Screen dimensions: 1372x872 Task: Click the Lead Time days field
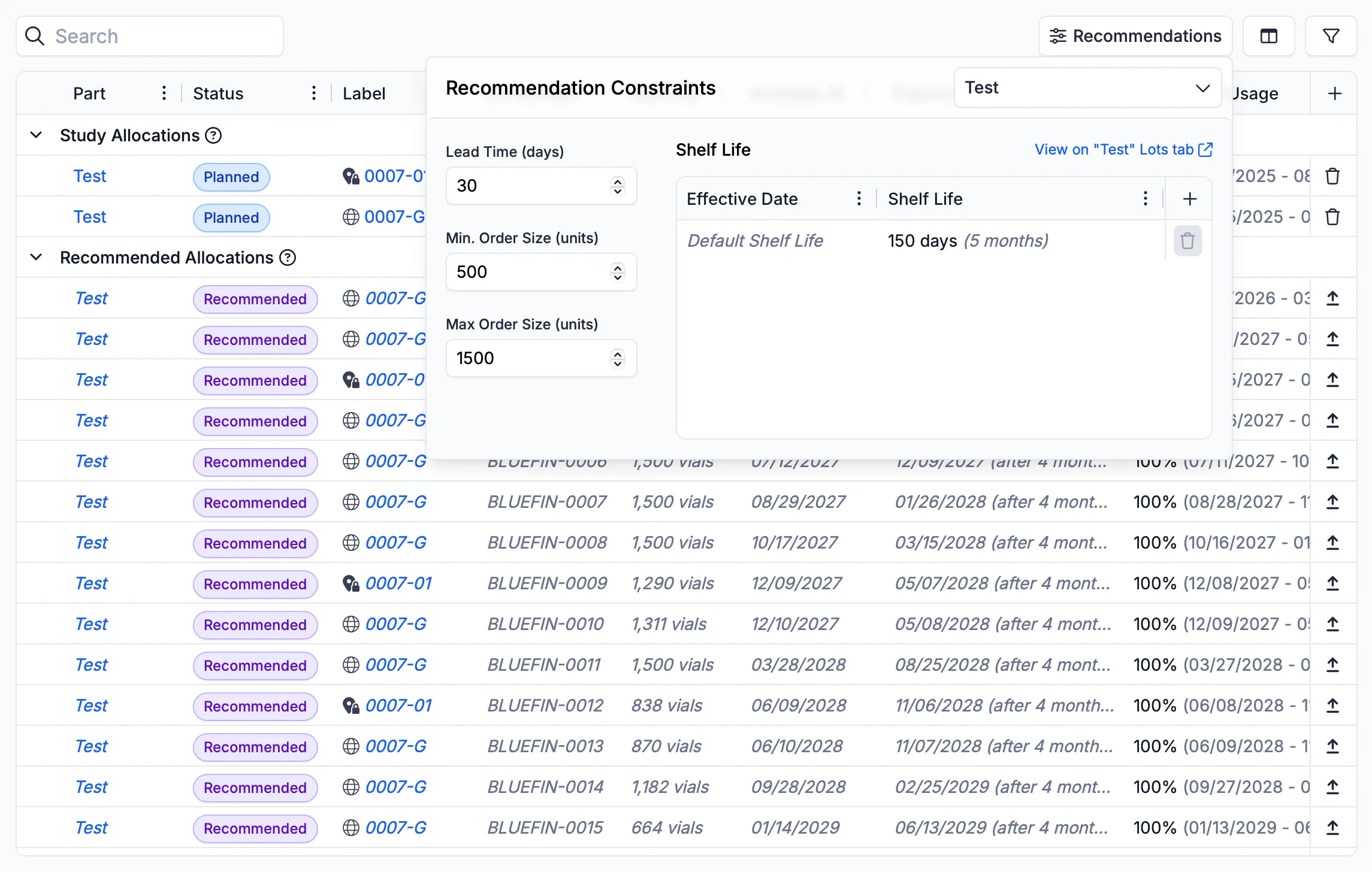click(541, 186)
